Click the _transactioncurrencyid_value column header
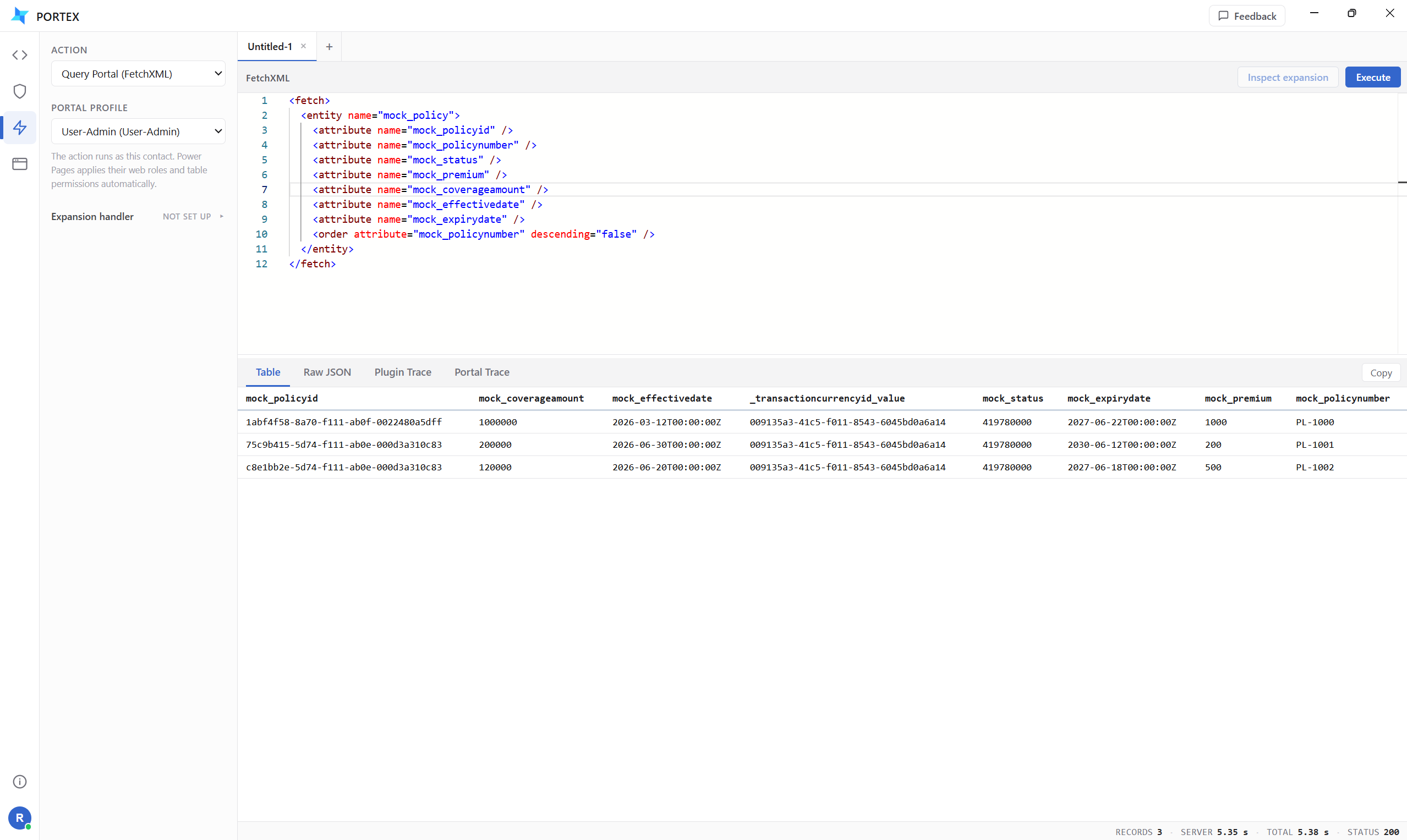This screenshot has width=1407, height=840. click(x=826, y=398)
